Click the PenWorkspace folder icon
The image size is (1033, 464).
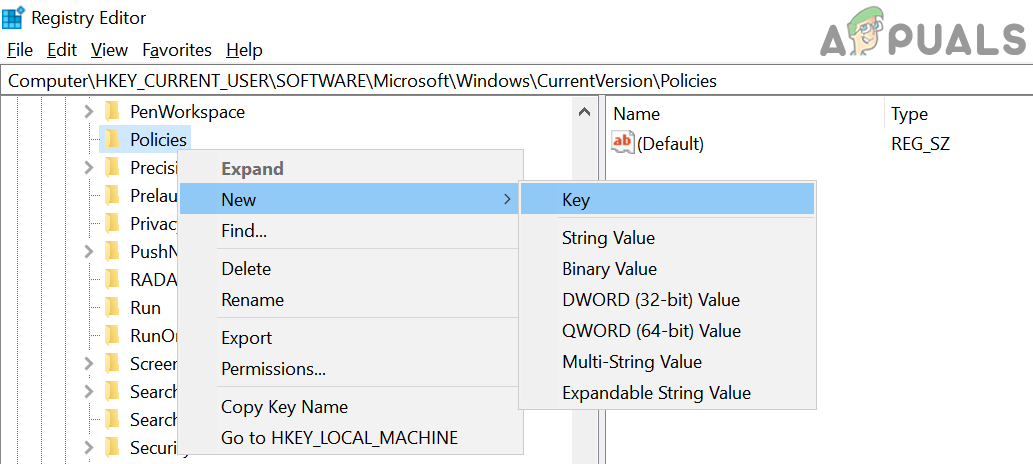[113, 112]
